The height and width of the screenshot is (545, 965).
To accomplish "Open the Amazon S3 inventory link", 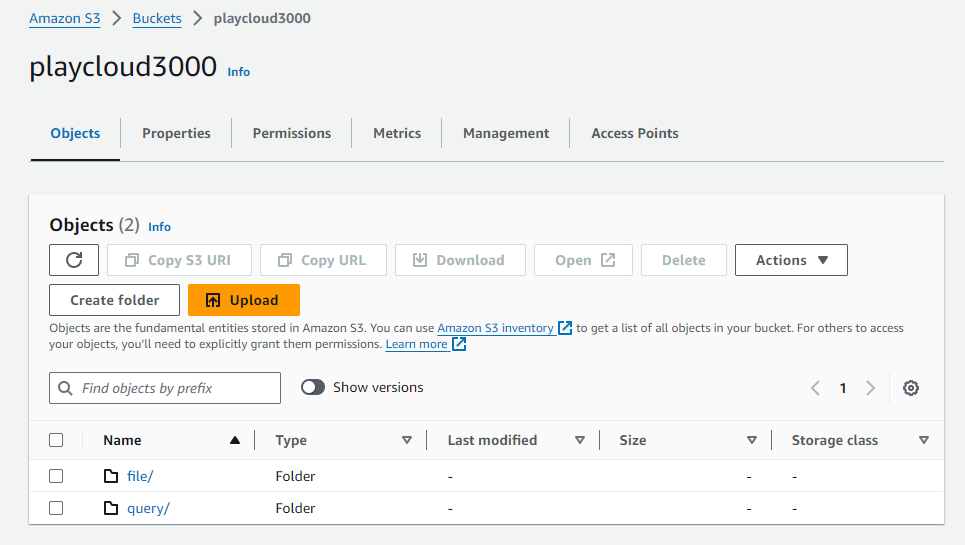I will [x=495, y=328].
